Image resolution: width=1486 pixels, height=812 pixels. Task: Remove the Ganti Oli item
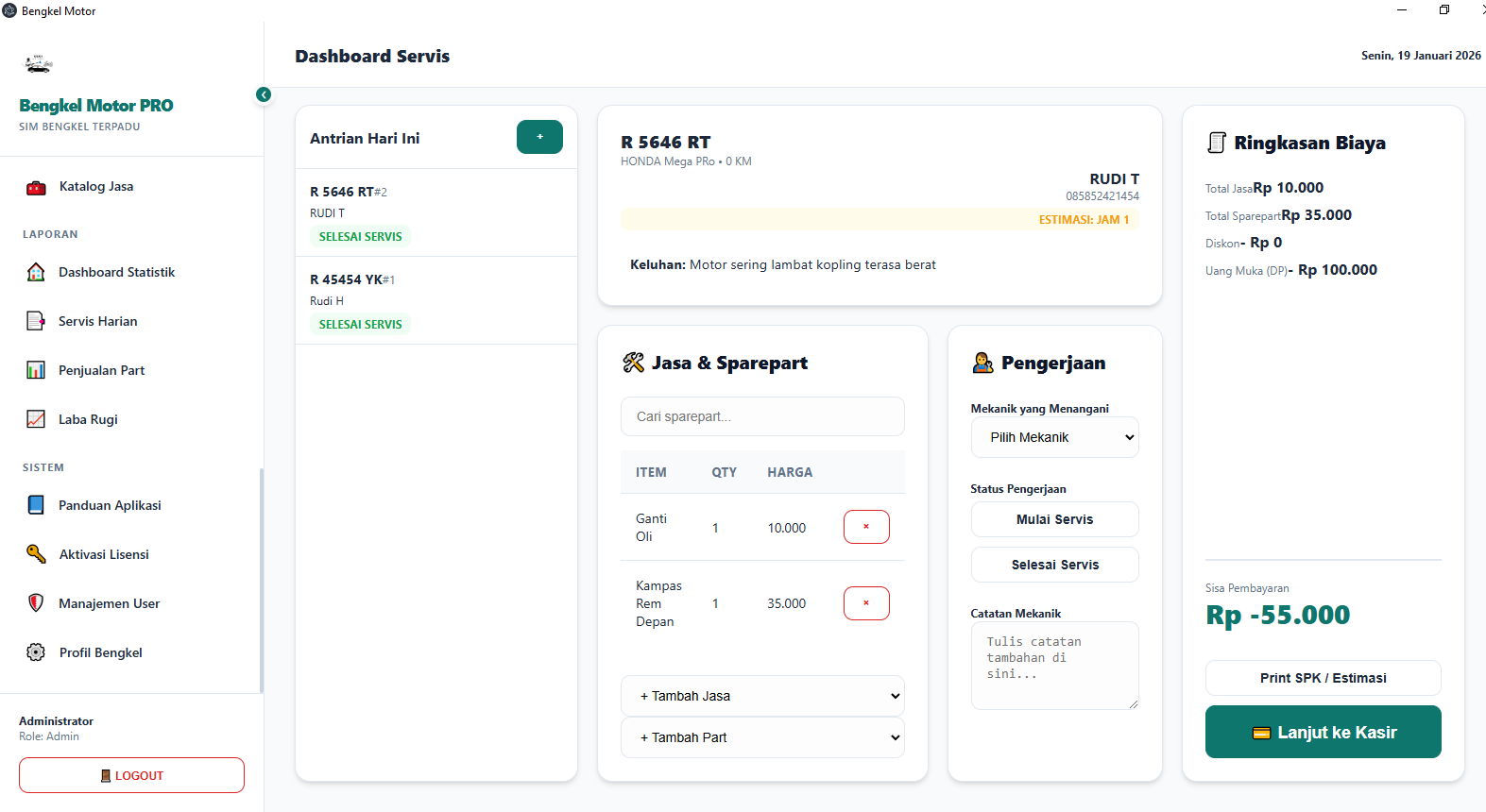(866, 527)
